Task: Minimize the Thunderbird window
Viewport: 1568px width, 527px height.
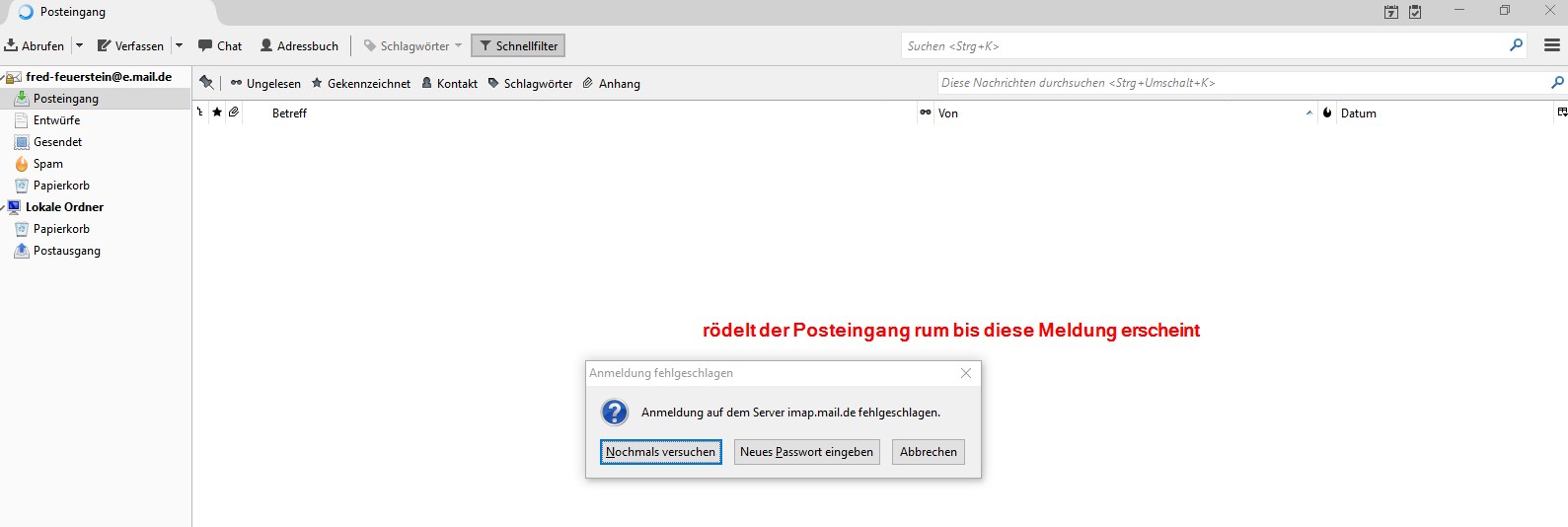Action: pyautogui.click(x=1459, y=10)
